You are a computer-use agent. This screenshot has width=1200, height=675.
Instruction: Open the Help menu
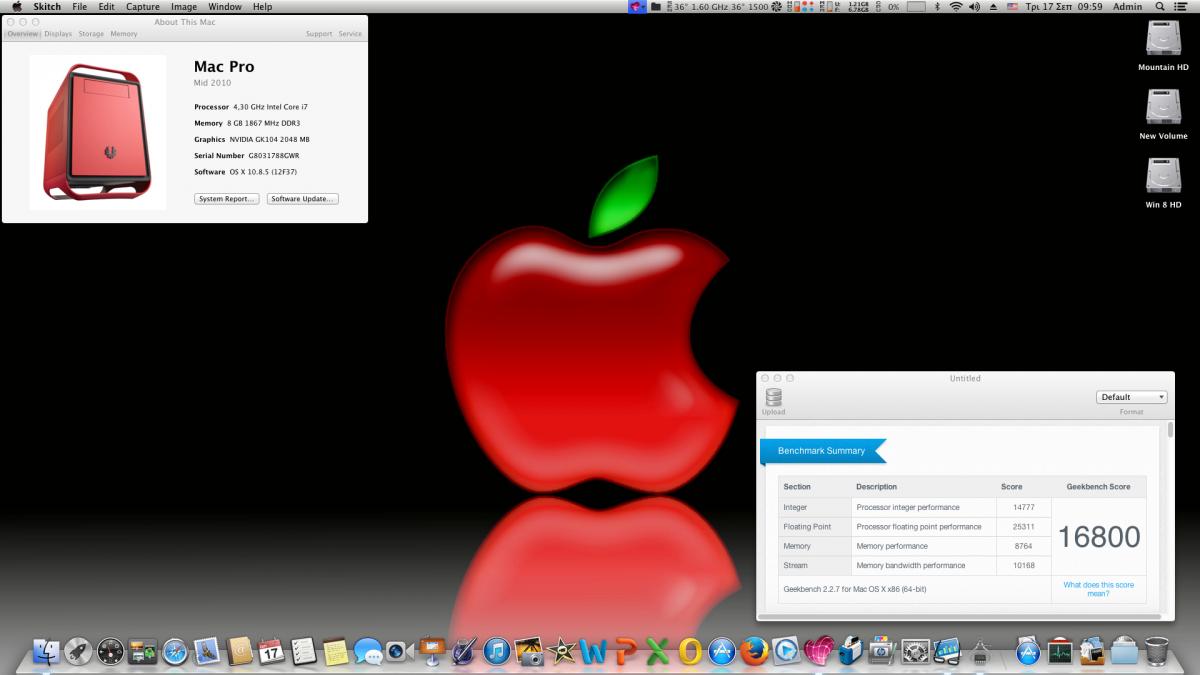tap(262, 7)
